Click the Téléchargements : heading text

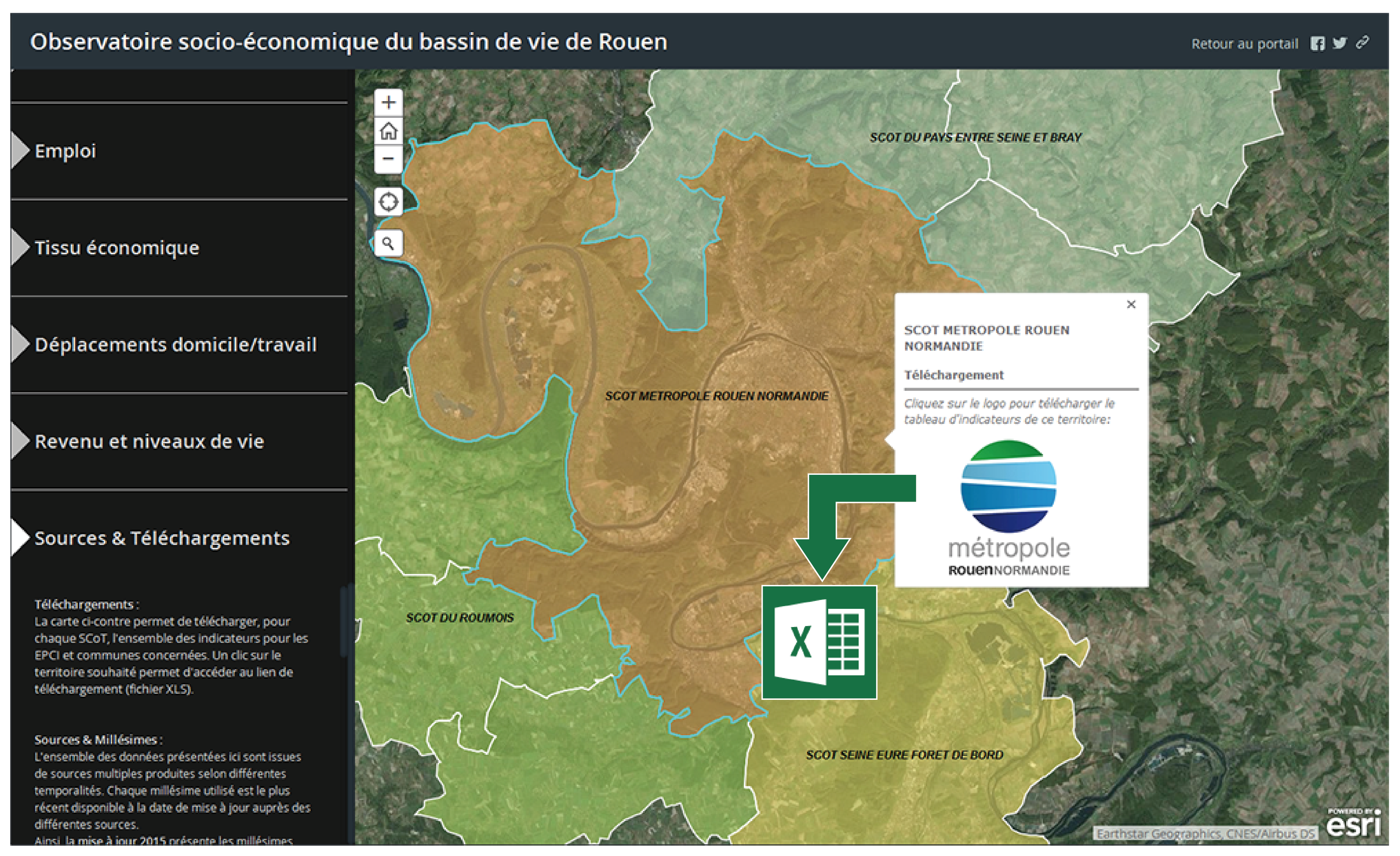click(86, 605)
